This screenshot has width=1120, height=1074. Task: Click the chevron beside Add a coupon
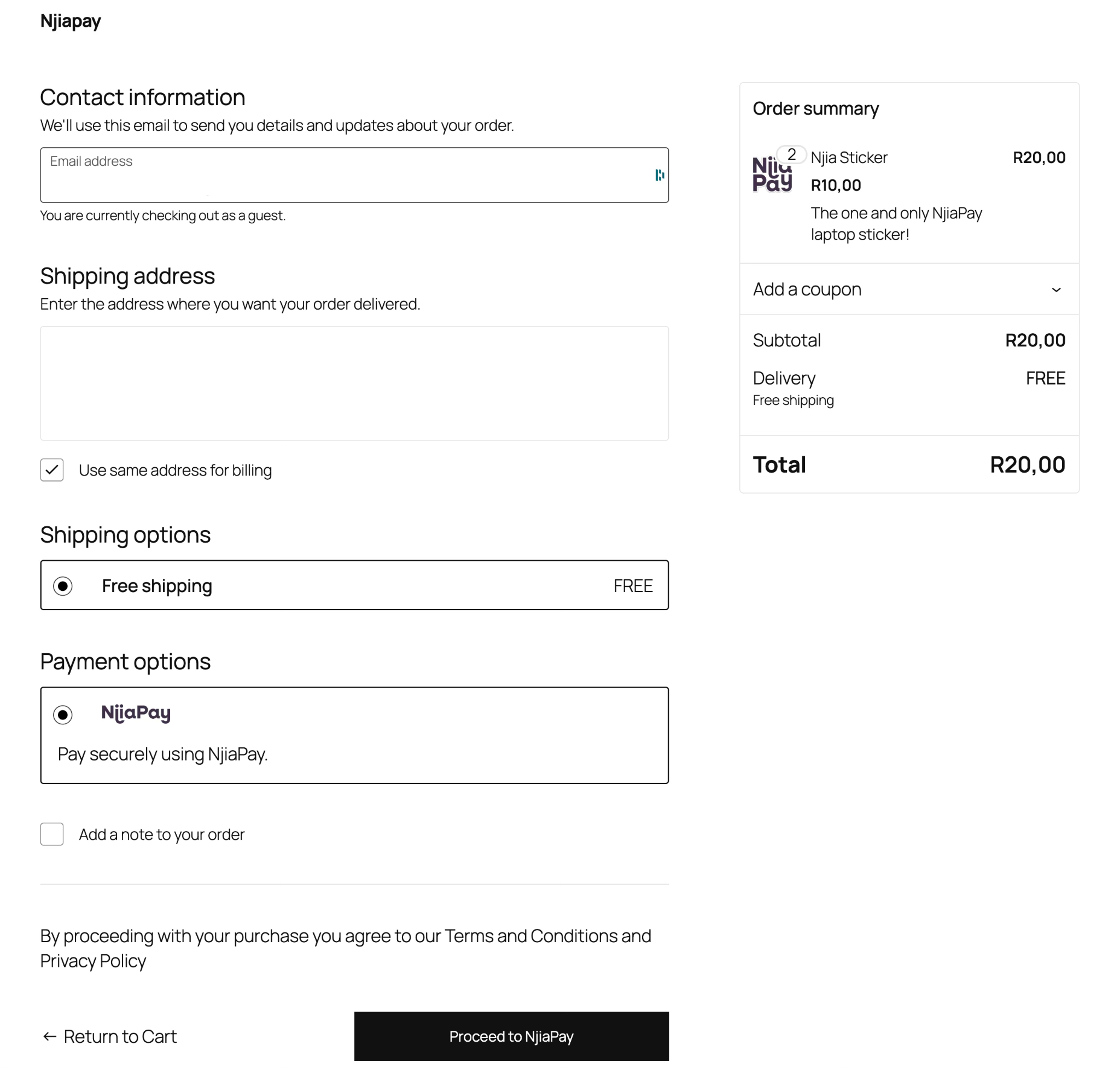[1056, 290]
